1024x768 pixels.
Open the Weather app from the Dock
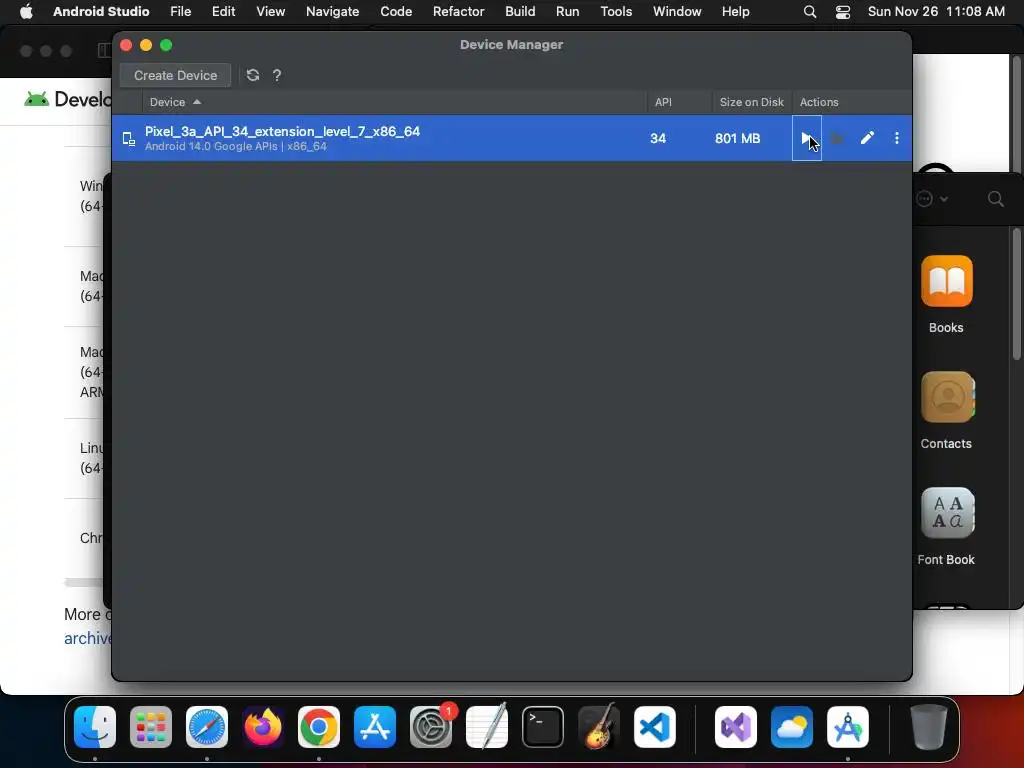click(792, 727)
